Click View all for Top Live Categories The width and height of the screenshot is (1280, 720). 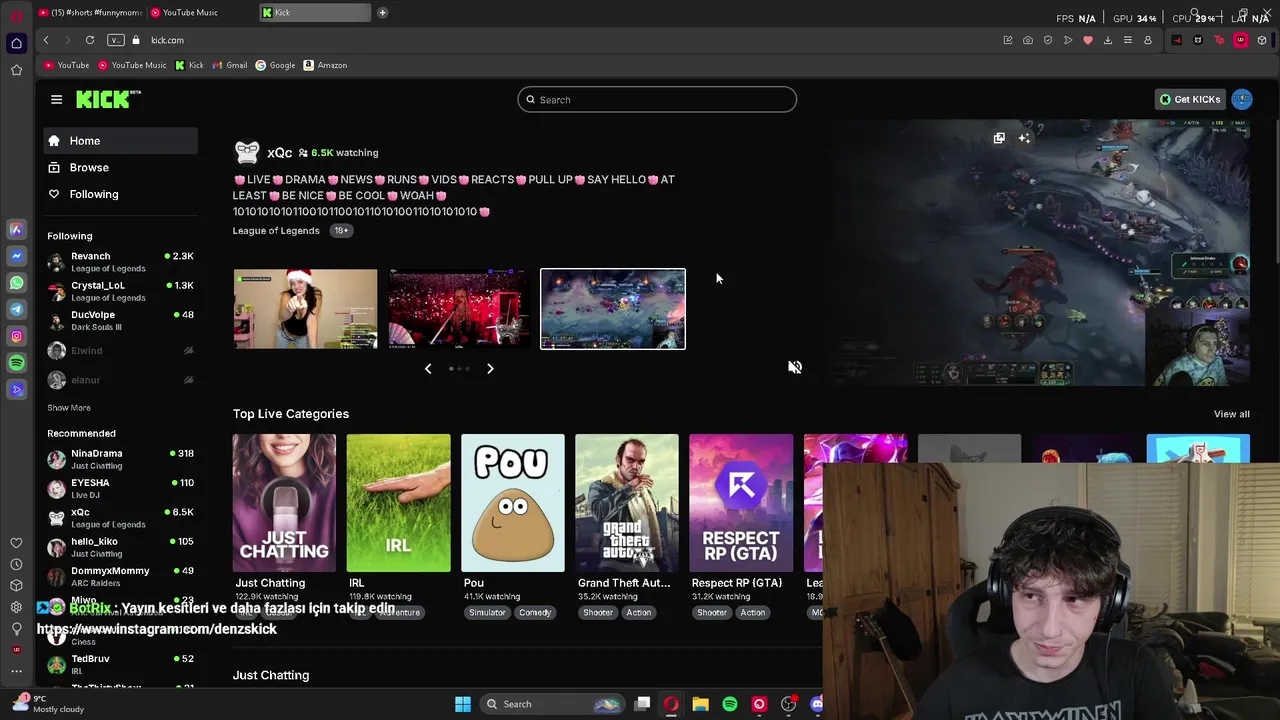click(x=1231, y=414)
